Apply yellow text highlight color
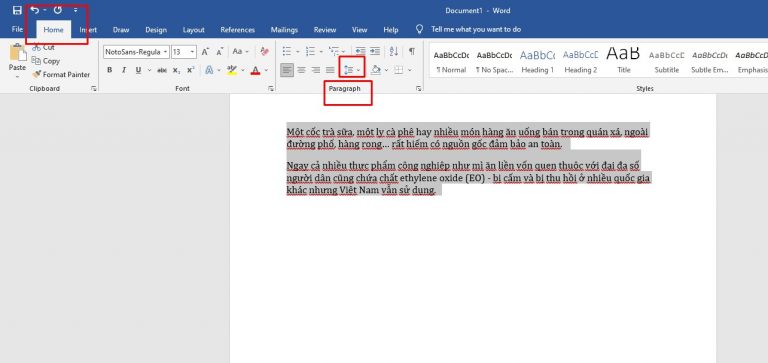The image size is (768, 363). [232, 70]
